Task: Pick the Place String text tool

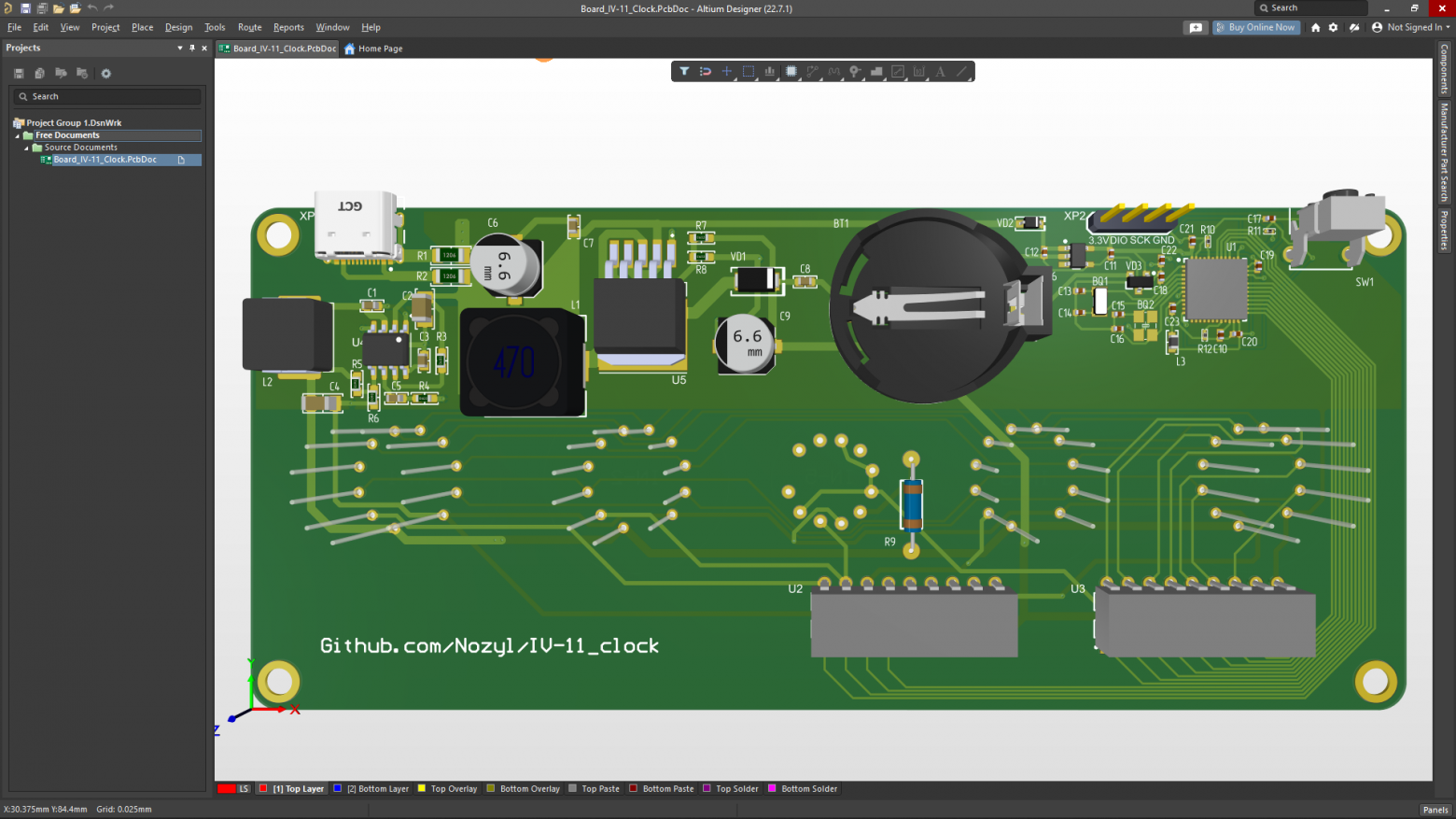Action: point(940,71)
